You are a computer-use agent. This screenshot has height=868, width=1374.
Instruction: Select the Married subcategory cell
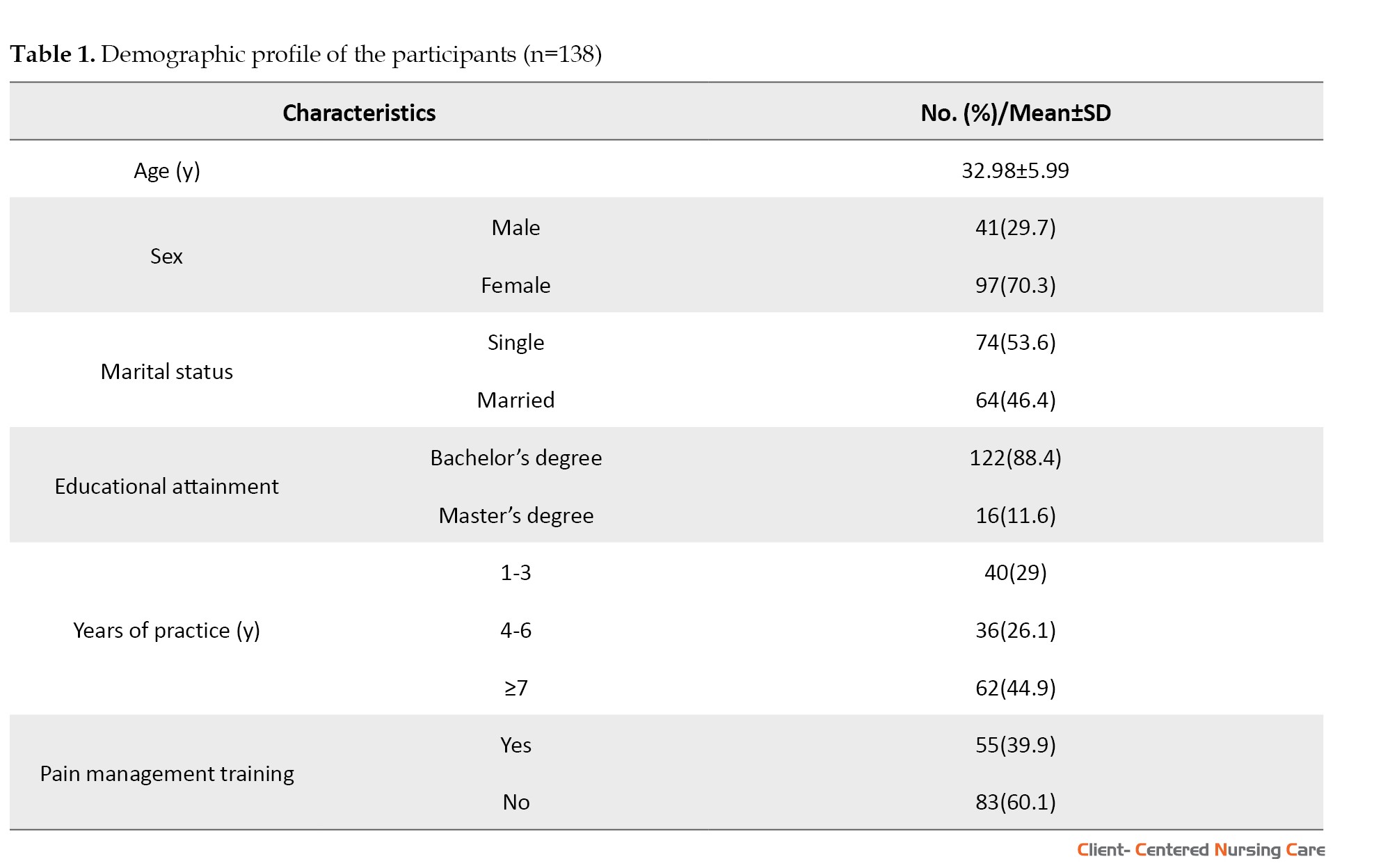coord(516,400)
